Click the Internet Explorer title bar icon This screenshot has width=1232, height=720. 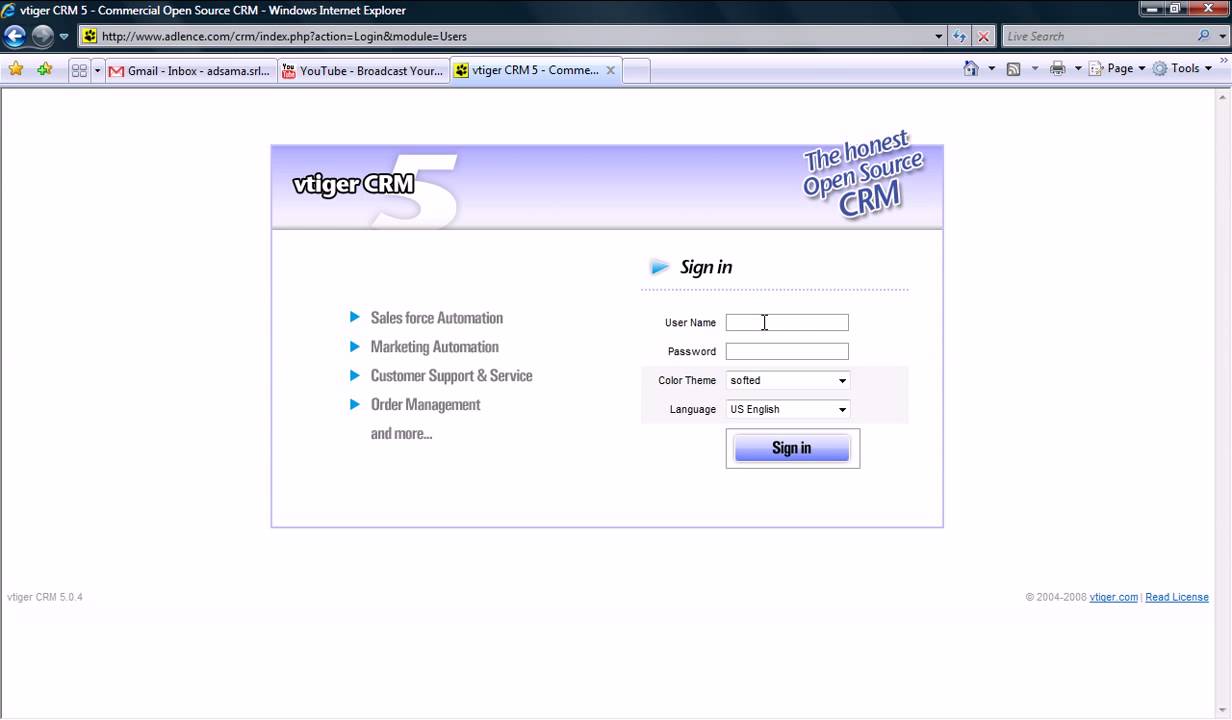[9, 10]
